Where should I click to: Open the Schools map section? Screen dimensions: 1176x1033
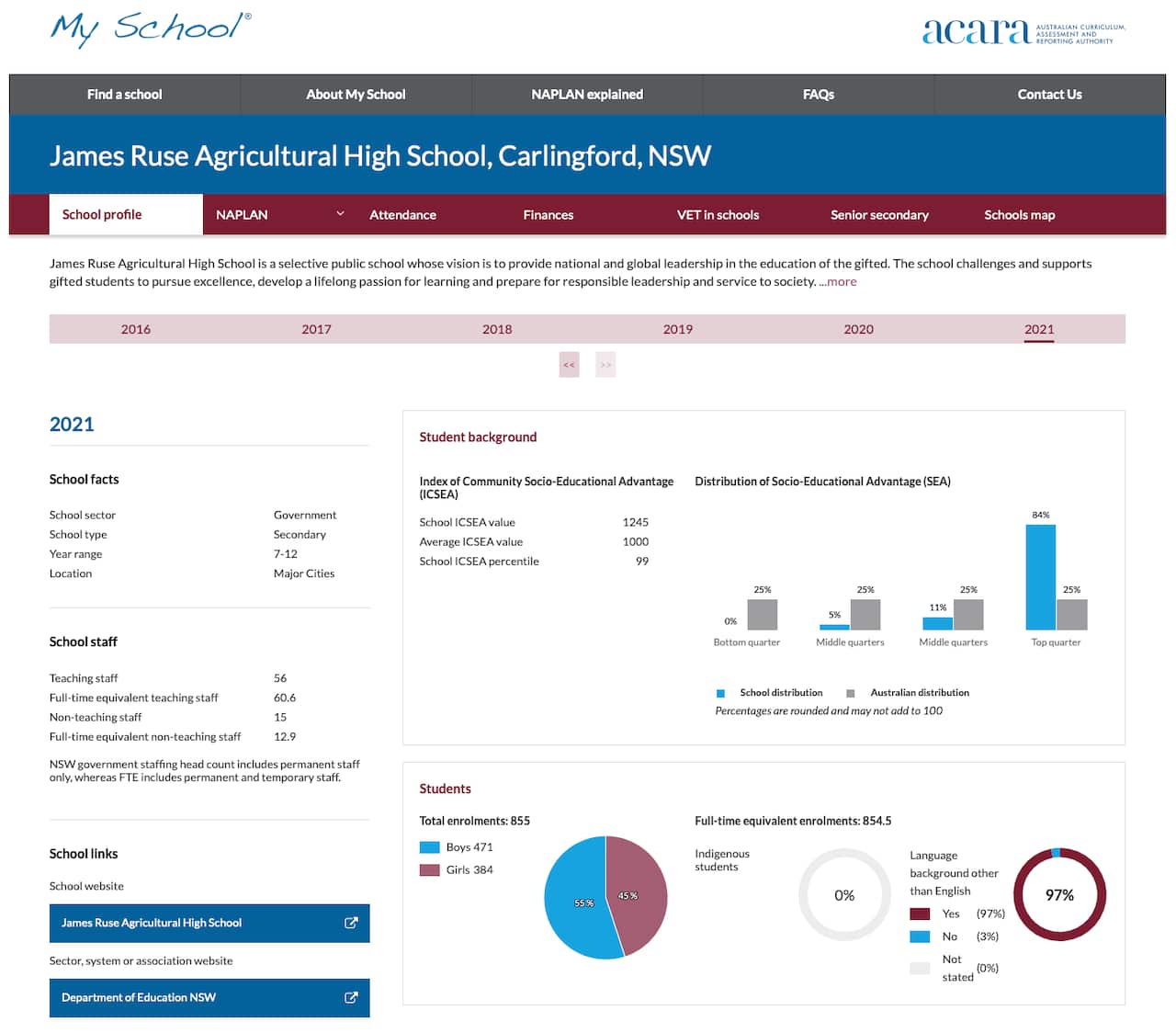(1020, 214)
